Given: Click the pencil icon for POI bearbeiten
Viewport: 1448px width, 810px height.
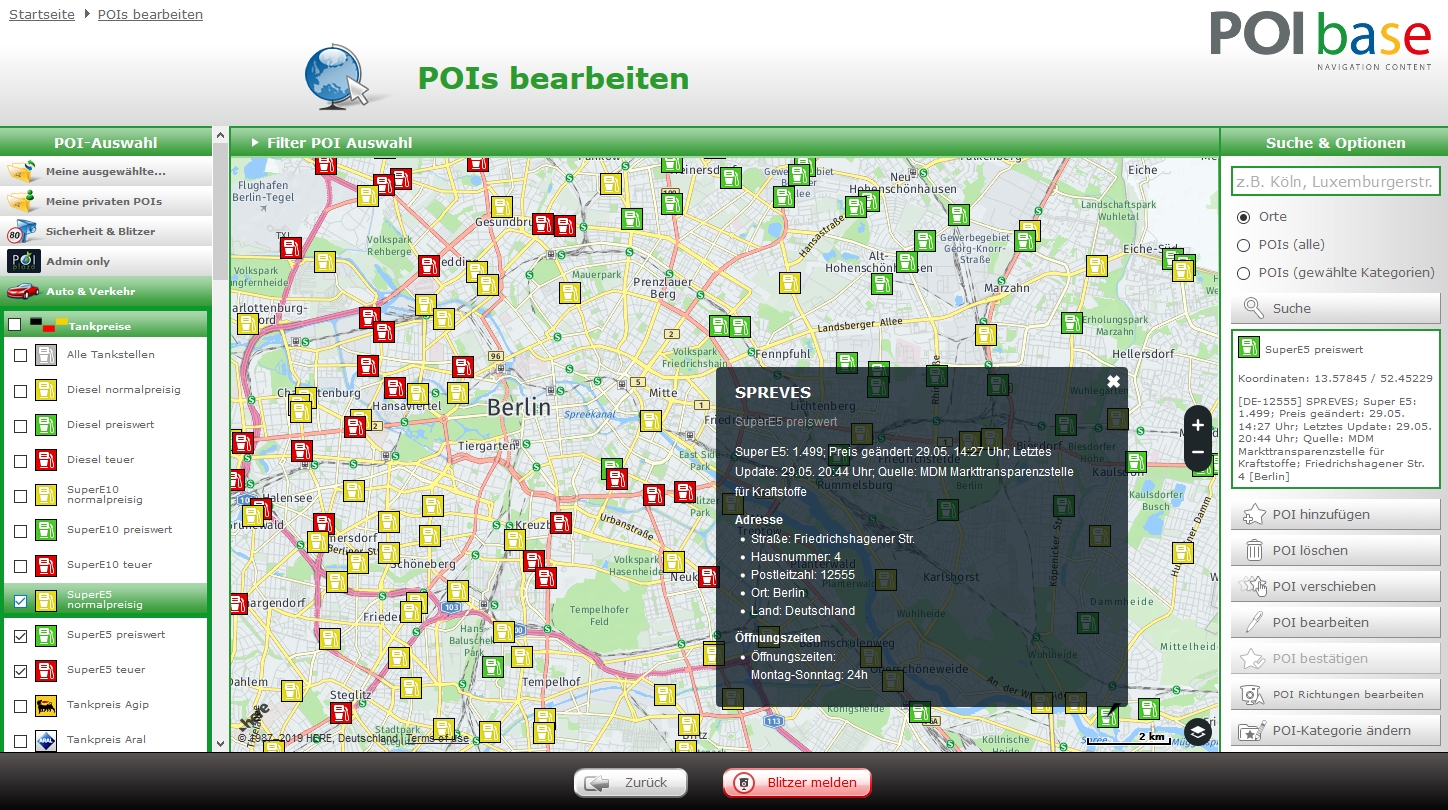Looking at the screenshot, I should coord(1254,623).
